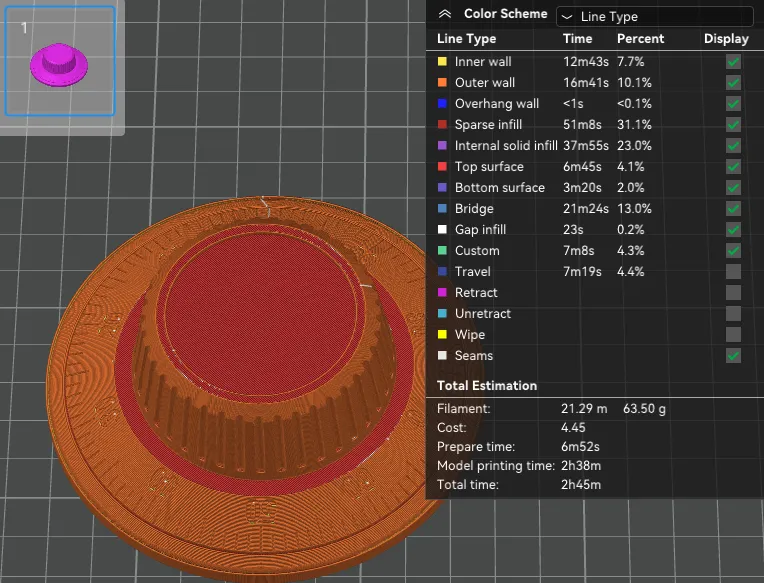Image resolution: width=764 pixels, height=583 pixels.
Task: Hide Inner wall lines via its checkbox
Action: click(x=733, y=61)
